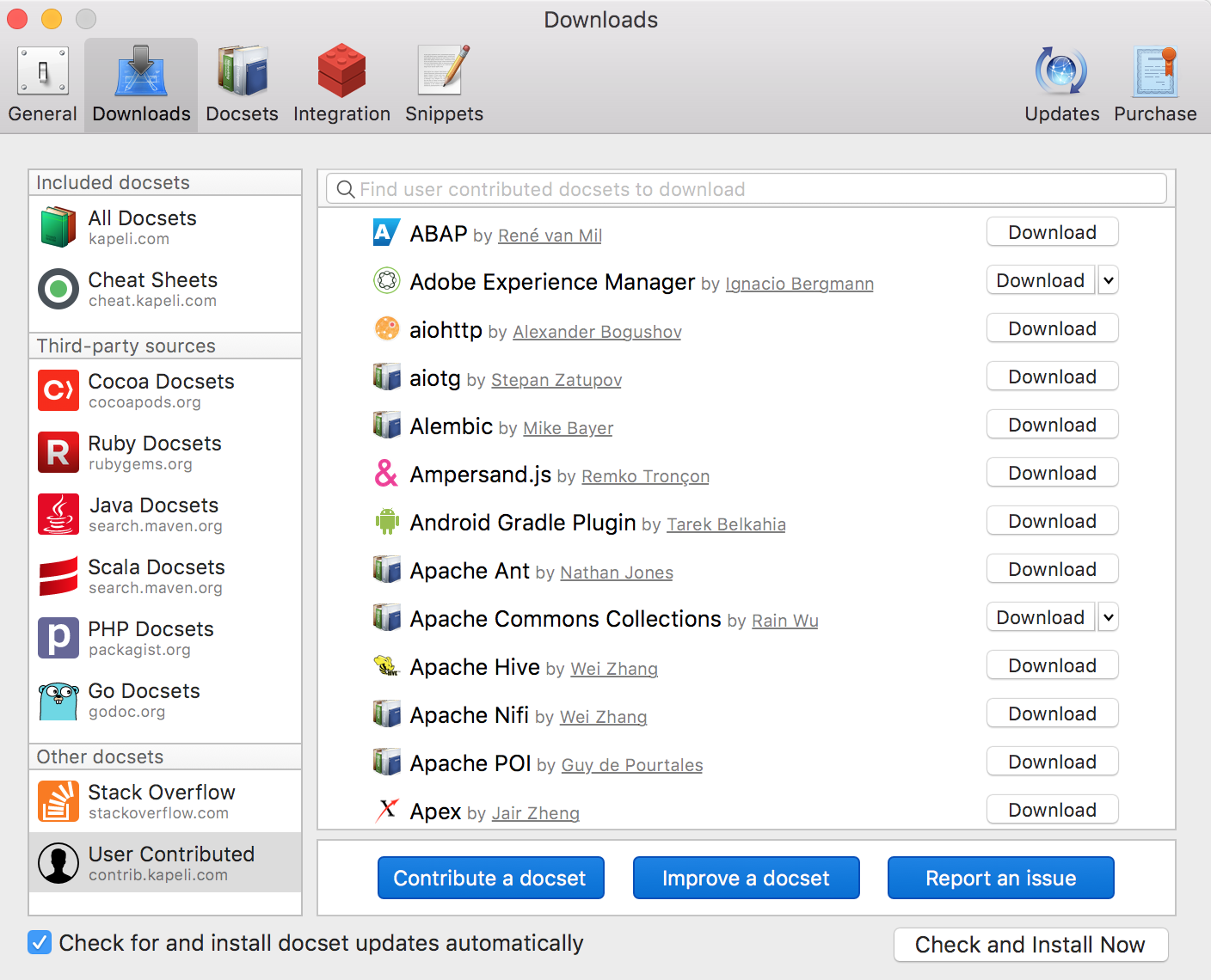Select the Go Docsets source
This screenshot has height=980, width=1211.
click(58, 700)
